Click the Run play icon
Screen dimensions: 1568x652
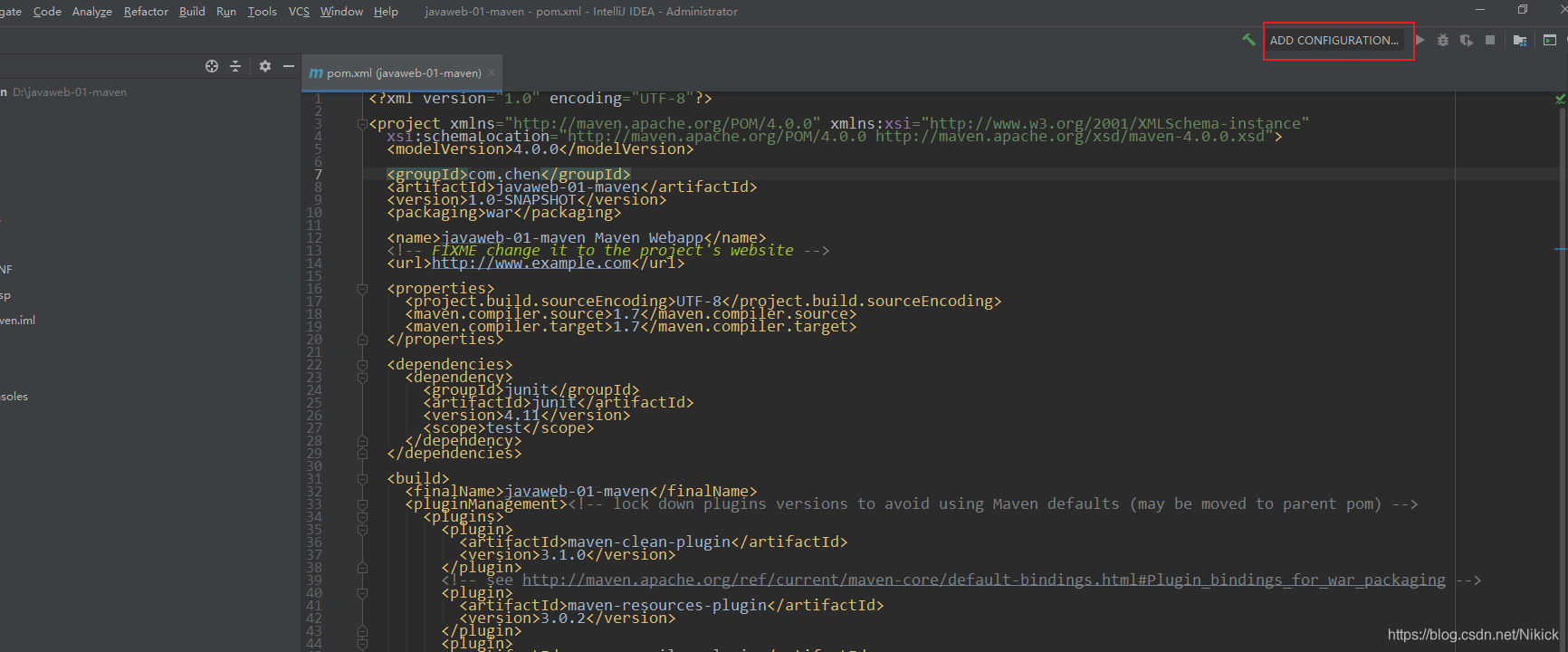(x=1420, y=40)
